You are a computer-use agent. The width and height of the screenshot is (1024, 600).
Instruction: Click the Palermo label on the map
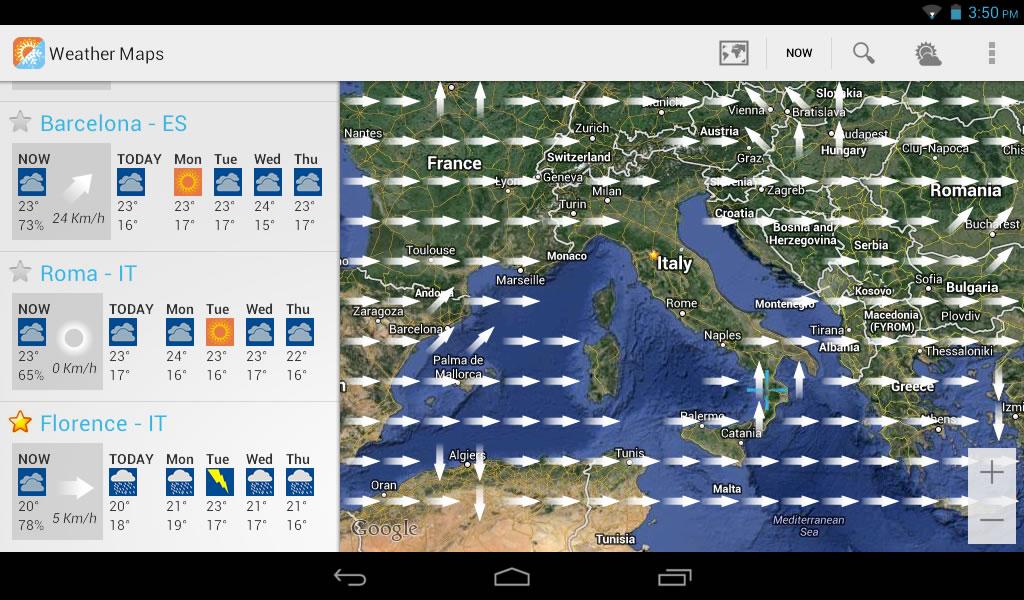(x=702, y=416)
